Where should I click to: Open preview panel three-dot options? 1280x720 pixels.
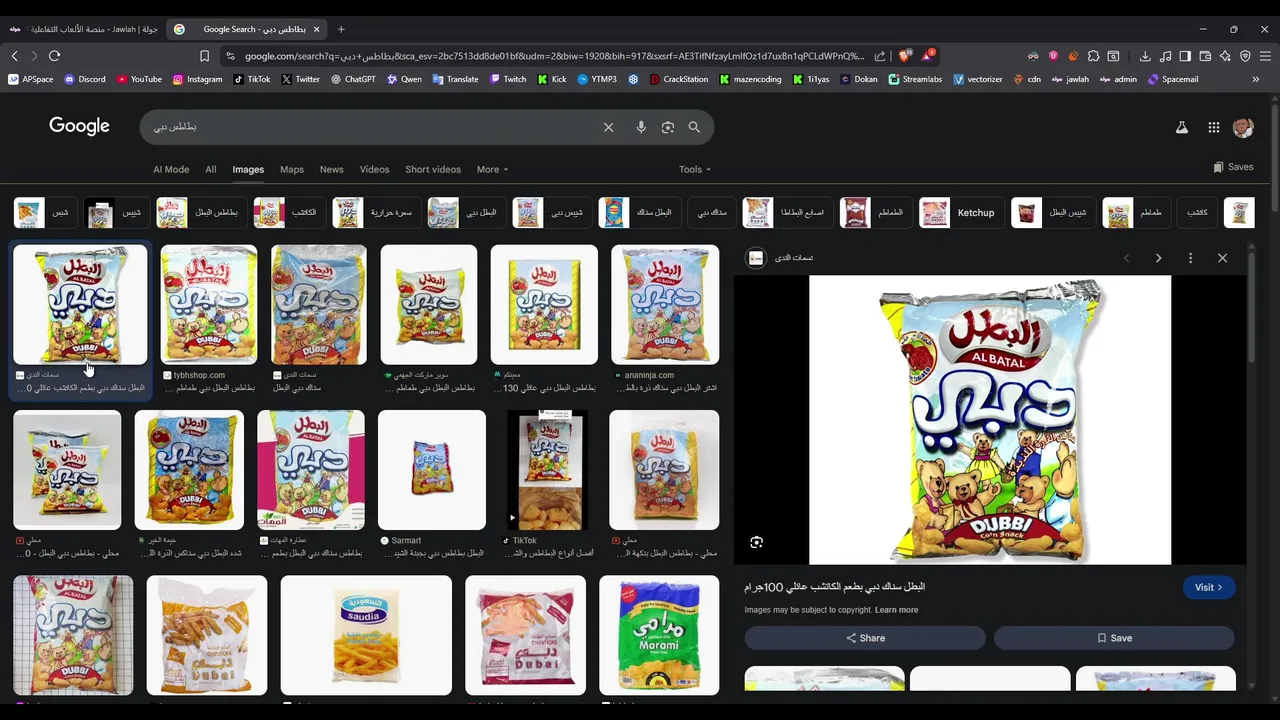[1190, 258]
